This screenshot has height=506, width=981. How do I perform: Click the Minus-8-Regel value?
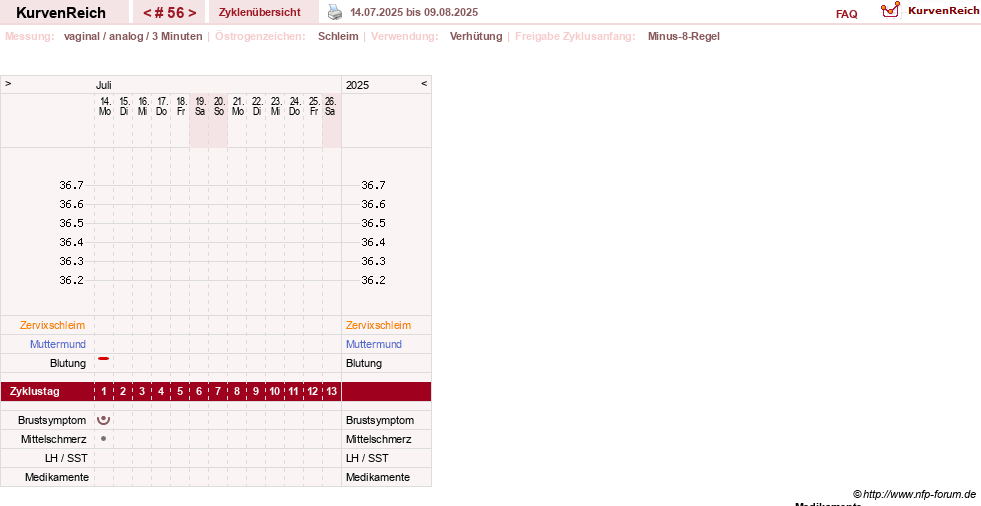(684, 36)
